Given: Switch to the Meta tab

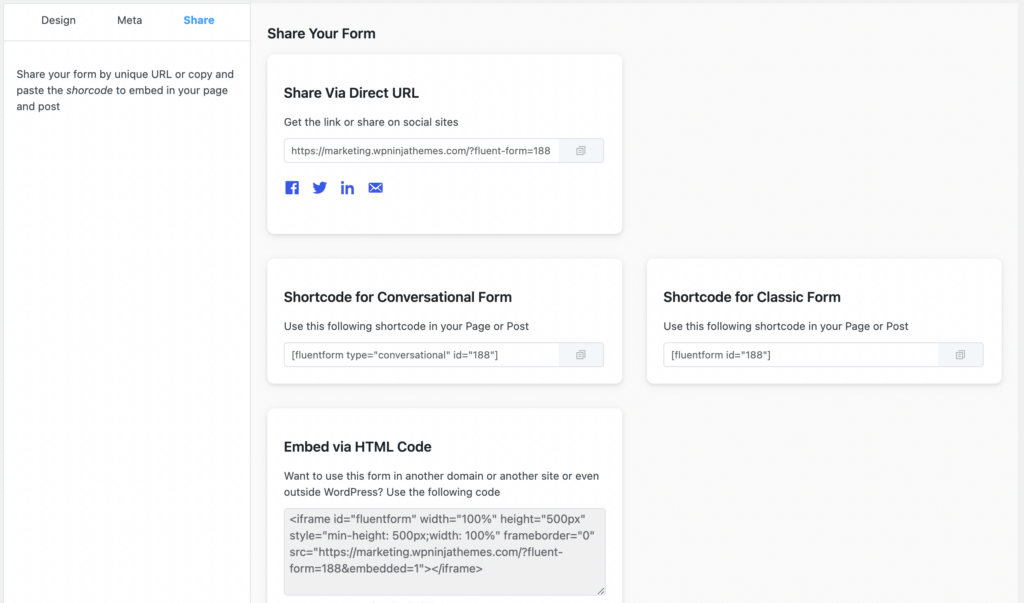Looking at the screenshot, I should 129,20.
